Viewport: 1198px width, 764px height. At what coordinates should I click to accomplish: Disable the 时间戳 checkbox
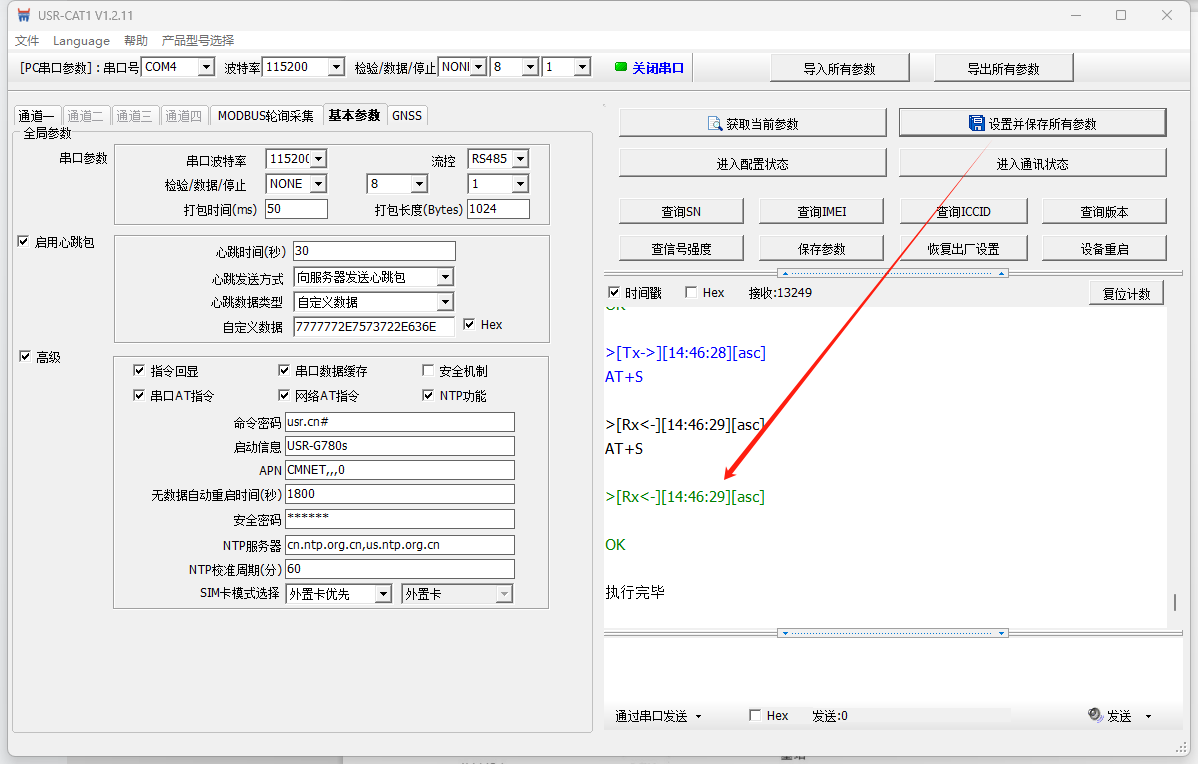point(614,293)
